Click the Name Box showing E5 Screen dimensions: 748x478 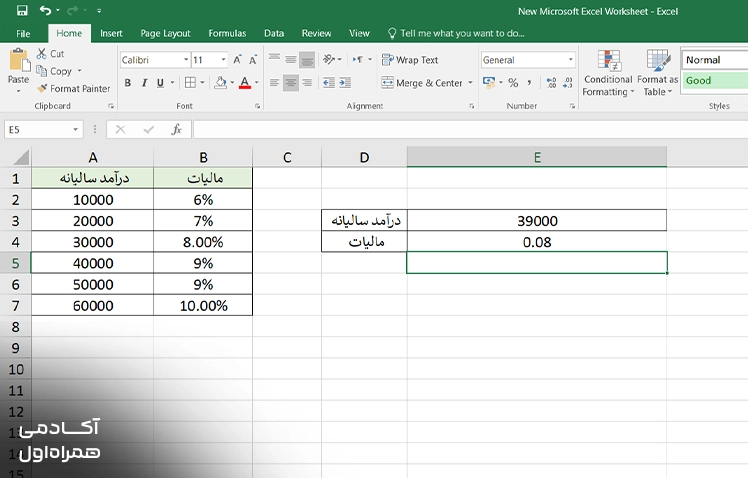pos(38,130)
